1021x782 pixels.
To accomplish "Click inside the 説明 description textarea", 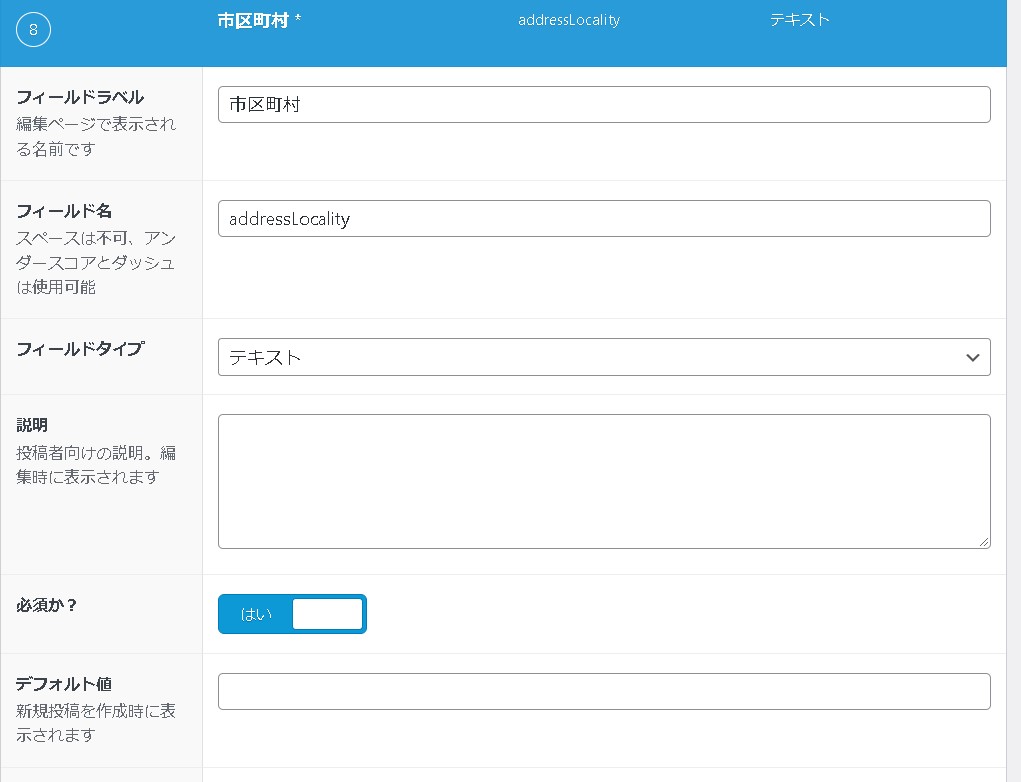I will [x=603, y=481].
